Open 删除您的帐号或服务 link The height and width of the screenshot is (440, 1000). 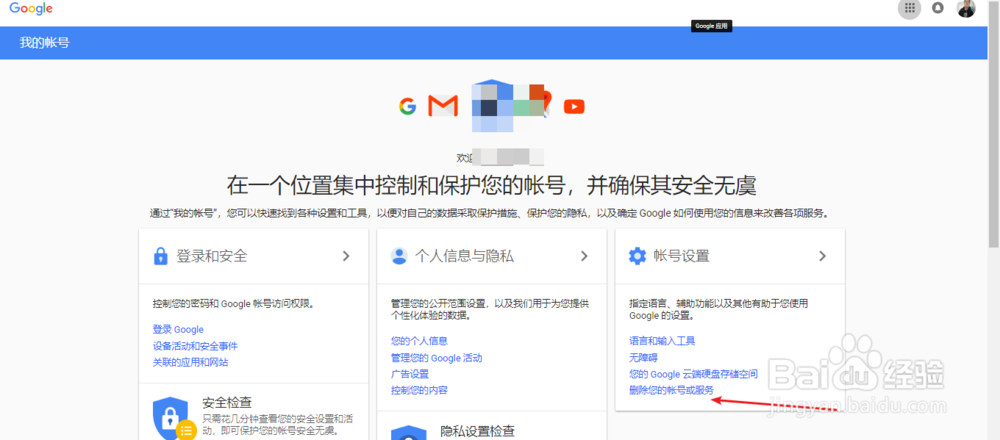[x=672, y=390]
